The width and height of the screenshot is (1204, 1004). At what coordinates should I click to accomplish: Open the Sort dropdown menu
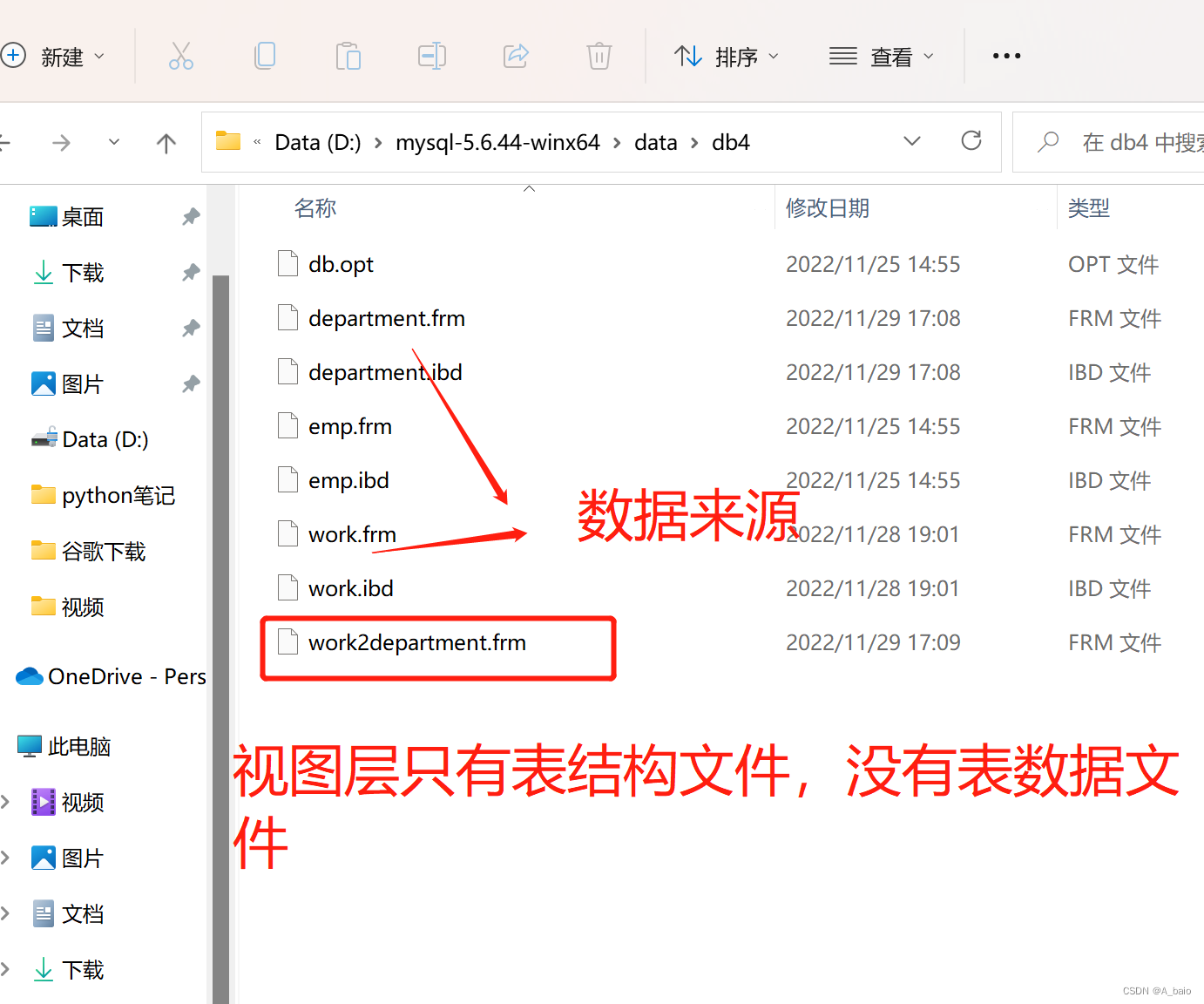tap(727, 57)
